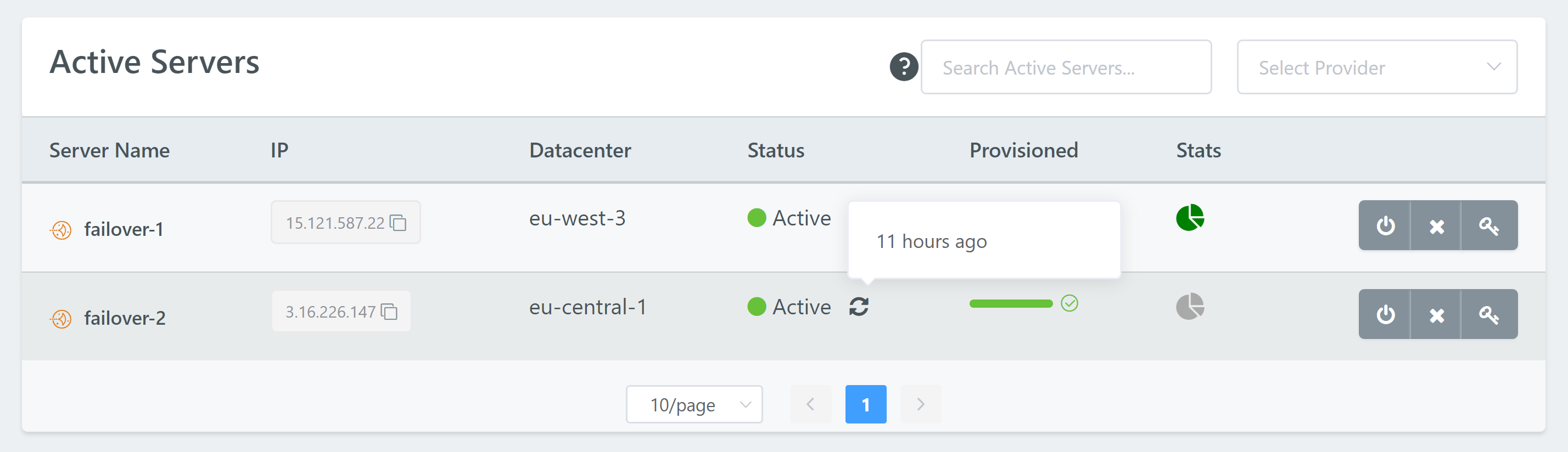Click the power button for failover-2
This screenshot has height=452, width=1568.
point(1385,314)
